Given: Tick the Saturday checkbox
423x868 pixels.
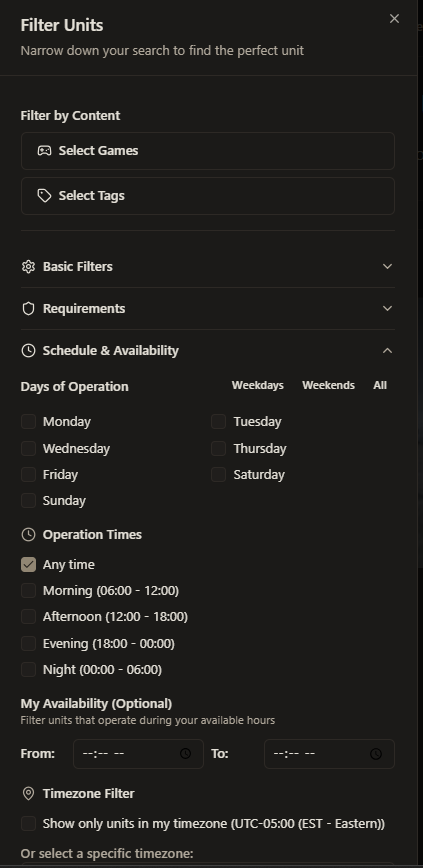Looking at the screenshot, I should tap(219, 475).
